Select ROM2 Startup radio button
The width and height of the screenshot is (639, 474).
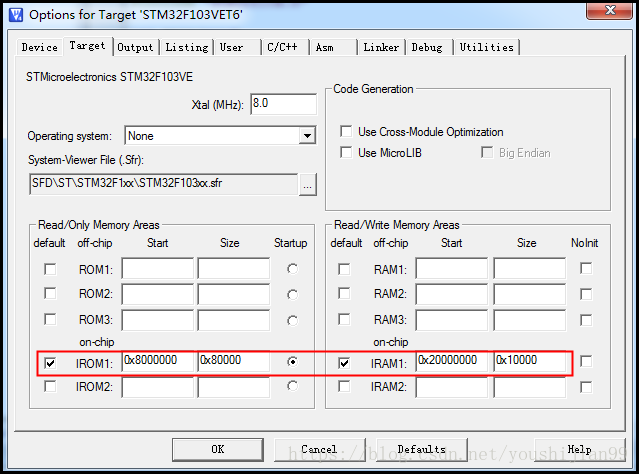point(292,295)
